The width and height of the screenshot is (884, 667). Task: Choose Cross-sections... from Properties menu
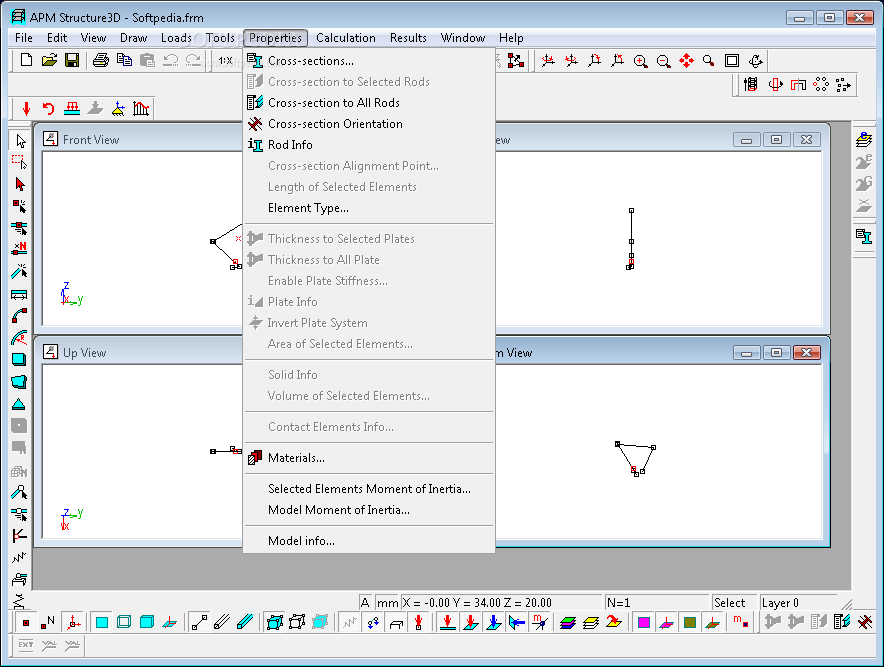coord(369,61)
